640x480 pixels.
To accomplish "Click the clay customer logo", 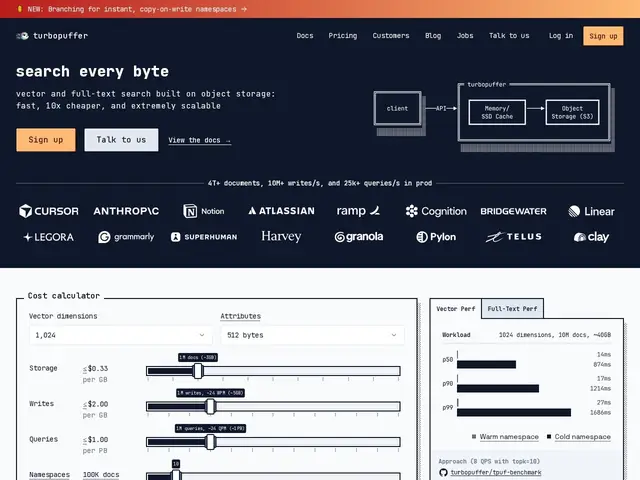I will click(x=591, y=237).
